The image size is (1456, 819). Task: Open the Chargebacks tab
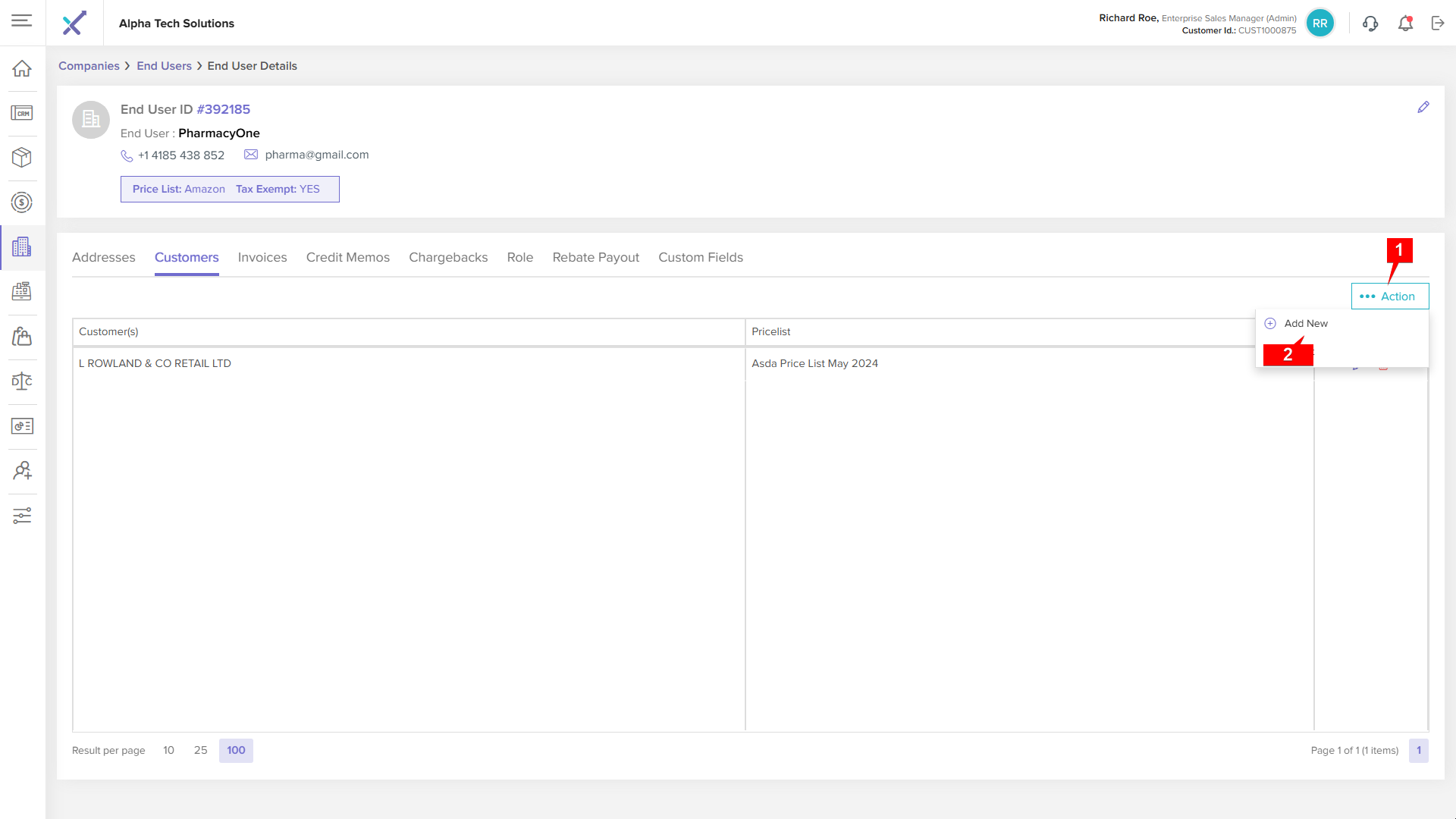pos(448,258)
